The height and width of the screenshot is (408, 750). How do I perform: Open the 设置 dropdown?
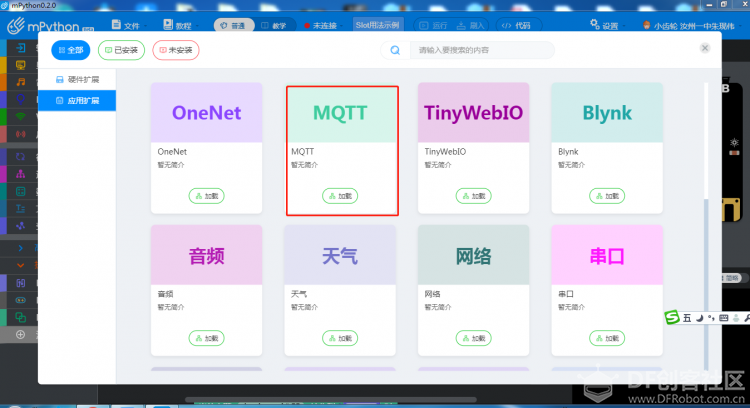pos(608,26)
